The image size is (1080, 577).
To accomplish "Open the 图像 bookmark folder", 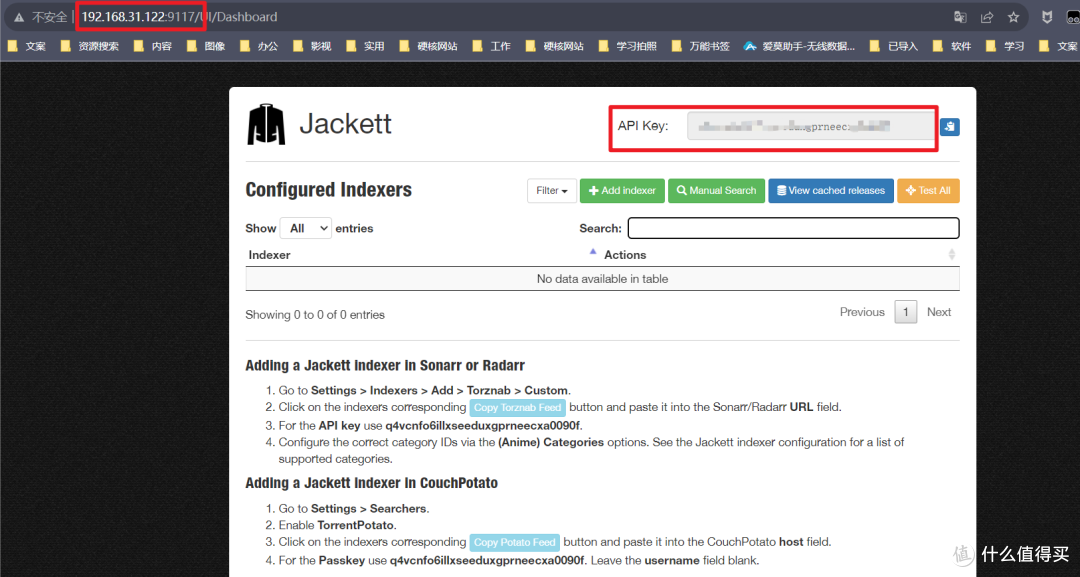I will pos(206,46).
